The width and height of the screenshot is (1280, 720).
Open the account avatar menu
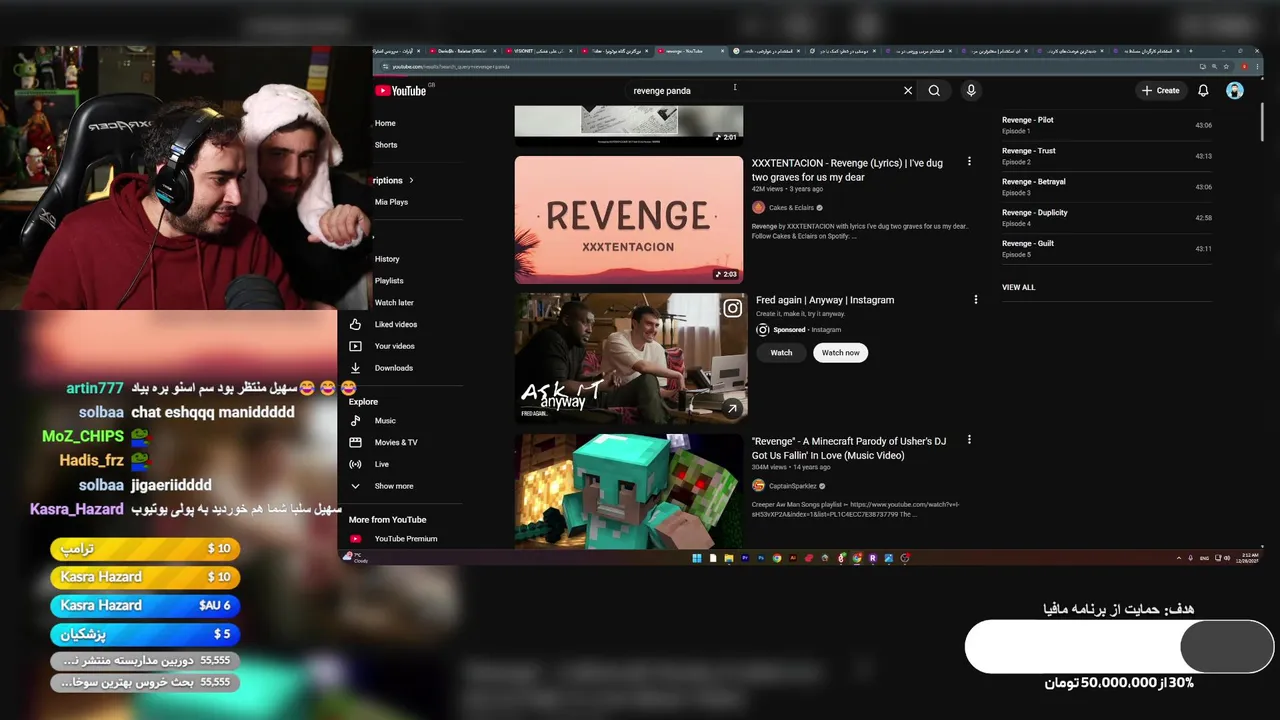[x=1235, y=91]
